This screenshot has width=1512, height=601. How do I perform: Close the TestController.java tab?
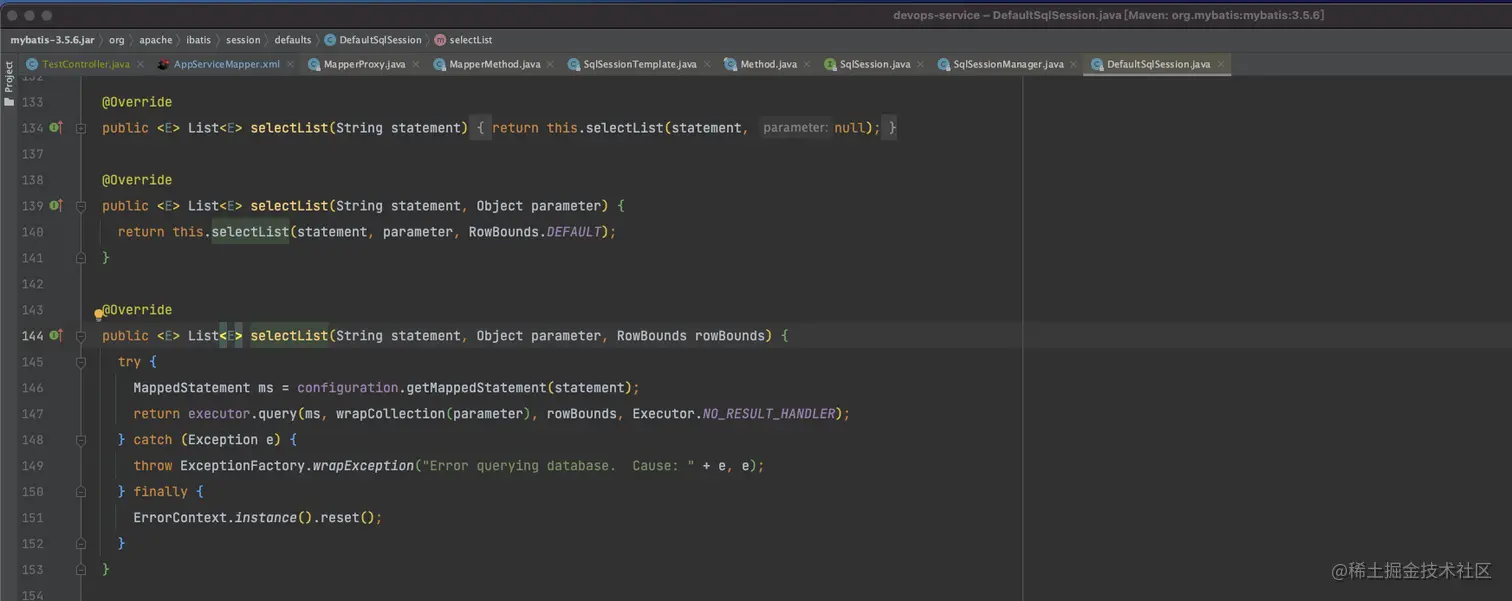click(x=139, y=64)
